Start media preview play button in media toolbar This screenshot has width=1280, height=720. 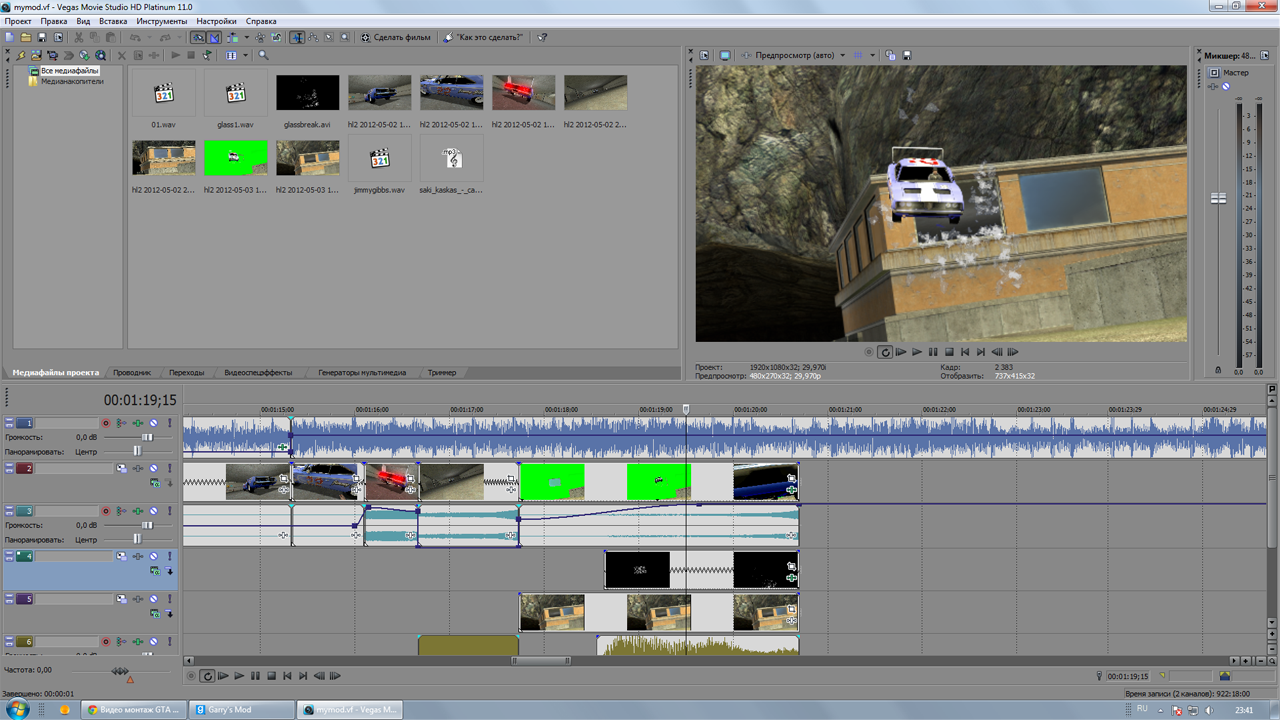(x=176, y=55)
